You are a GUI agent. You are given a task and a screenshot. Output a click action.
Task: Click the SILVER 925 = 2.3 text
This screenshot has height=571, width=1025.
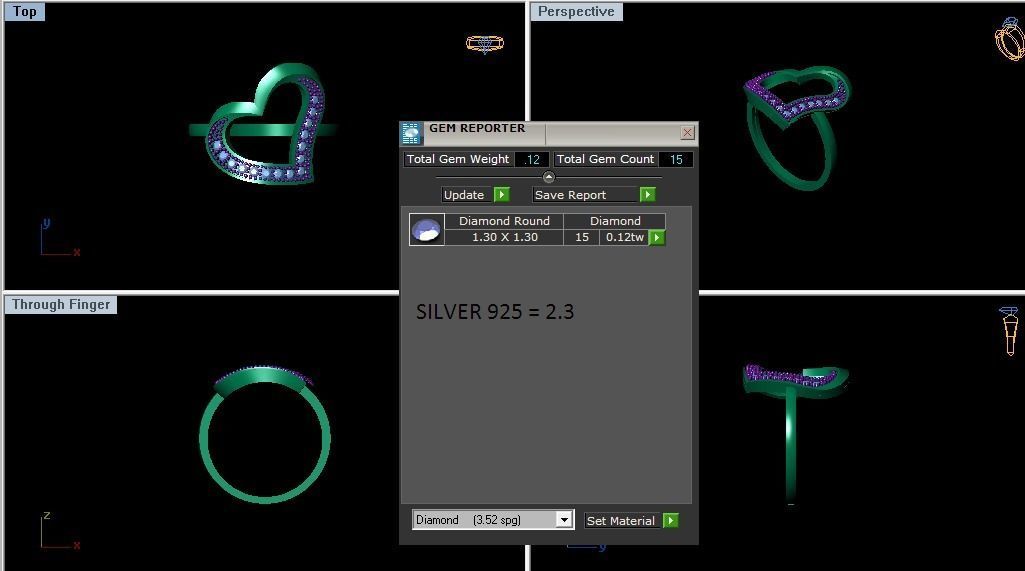point(495,312)
